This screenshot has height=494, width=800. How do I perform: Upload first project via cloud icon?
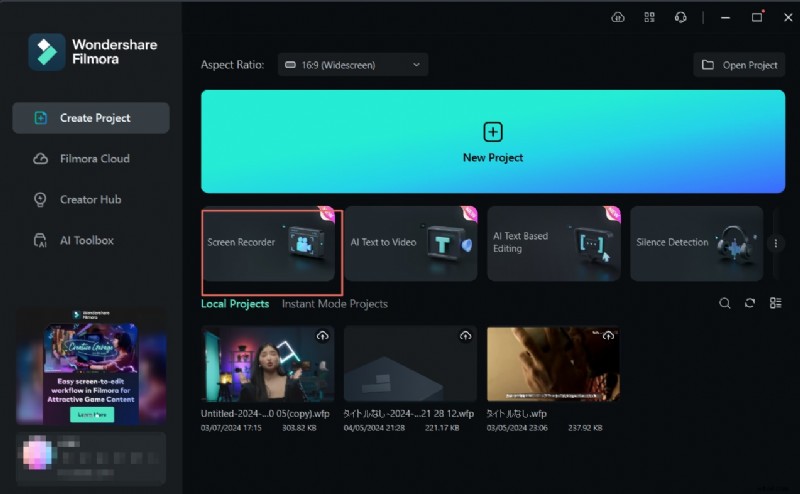coord(323,336)
